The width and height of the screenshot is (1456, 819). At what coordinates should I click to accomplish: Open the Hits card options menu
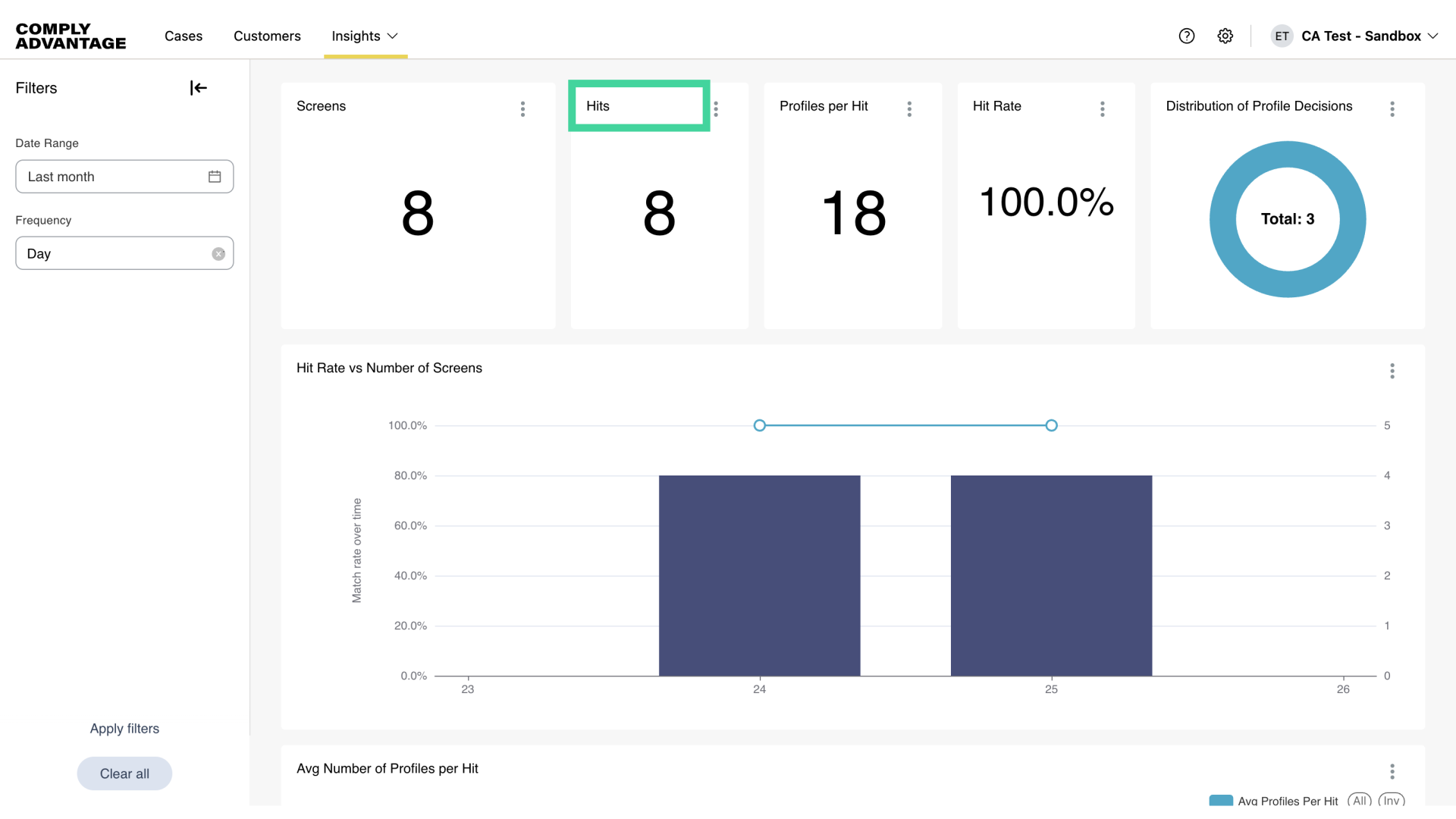[x=716, y=108]
